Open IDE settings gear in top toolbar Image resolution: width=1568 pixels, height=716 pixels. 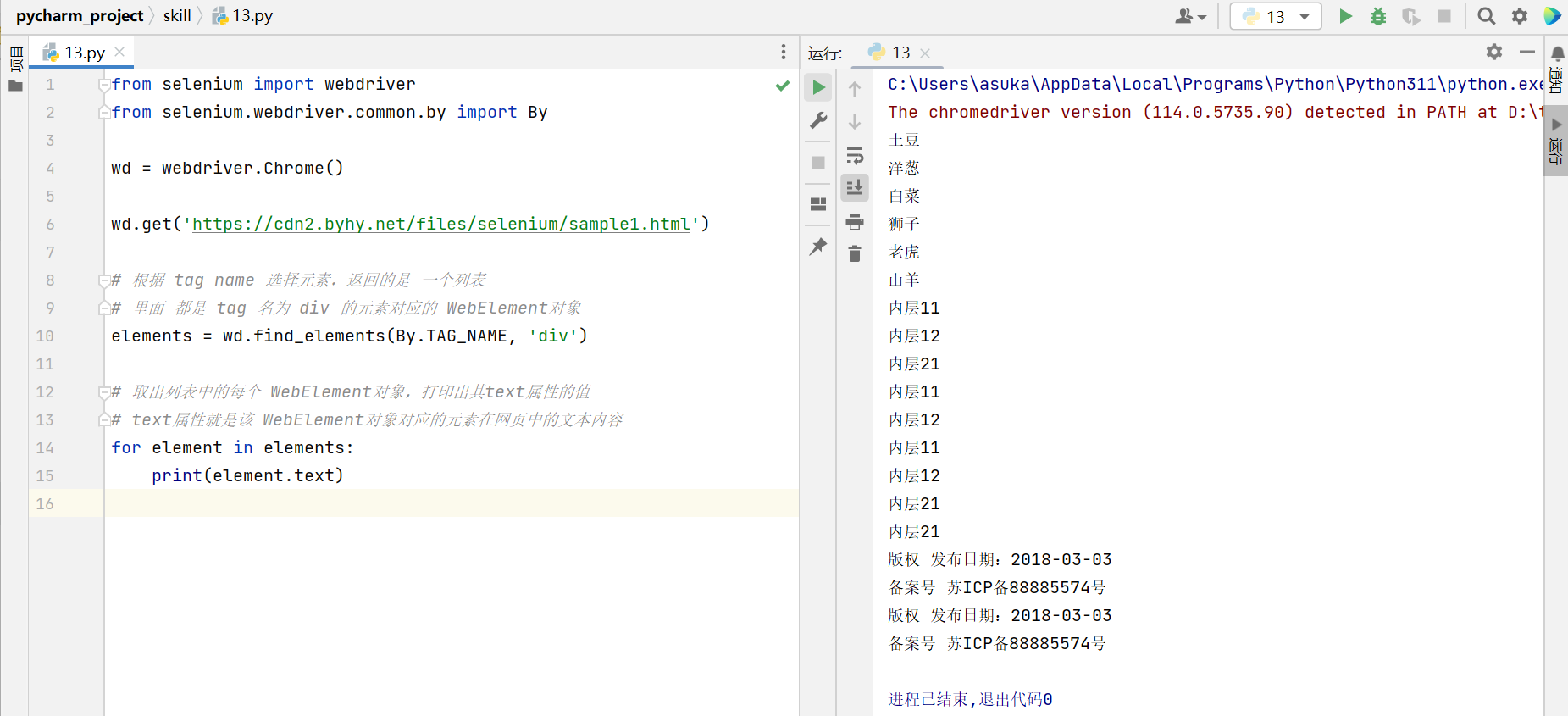1520,16
